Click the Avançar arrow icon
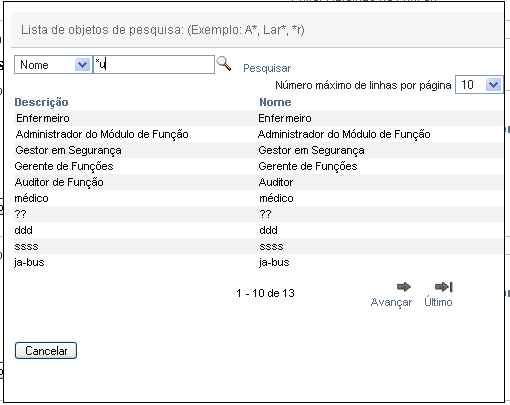This screenshot has width=510, height=405. coord(404,287)
